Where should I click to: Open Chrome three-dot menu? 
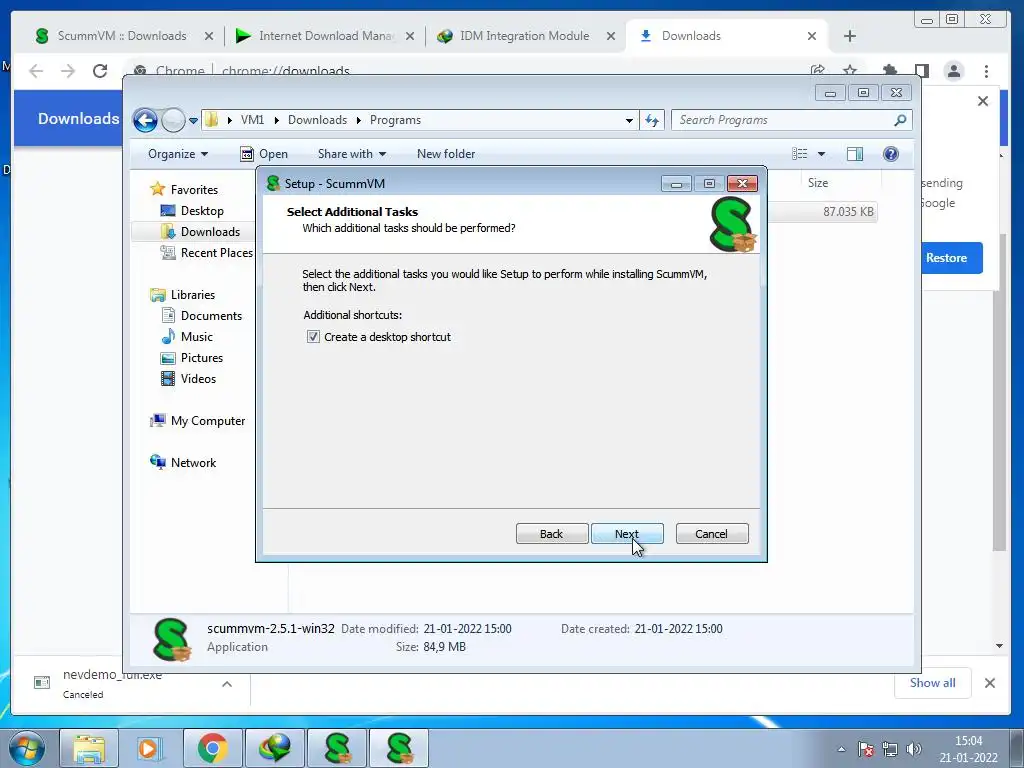click(986, 71)
